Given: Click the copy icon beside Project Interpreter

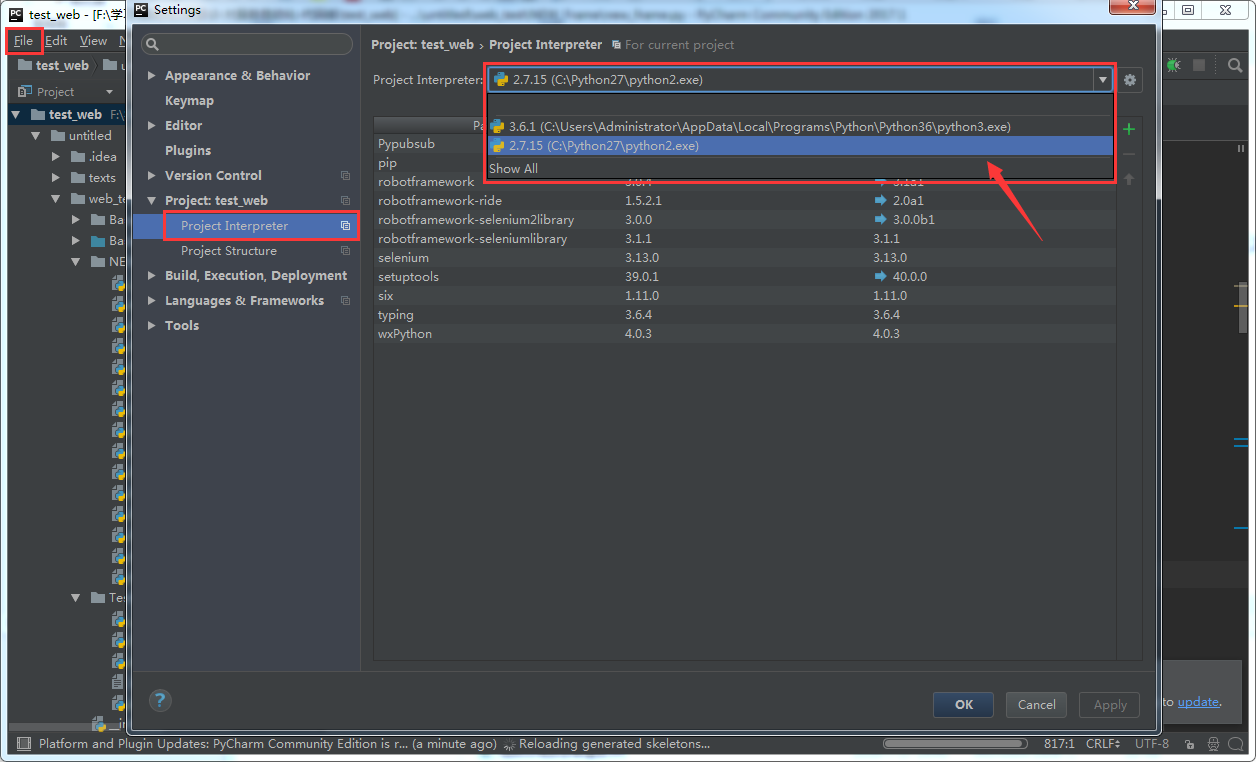Looking at the screenshot, I should 345,226.
